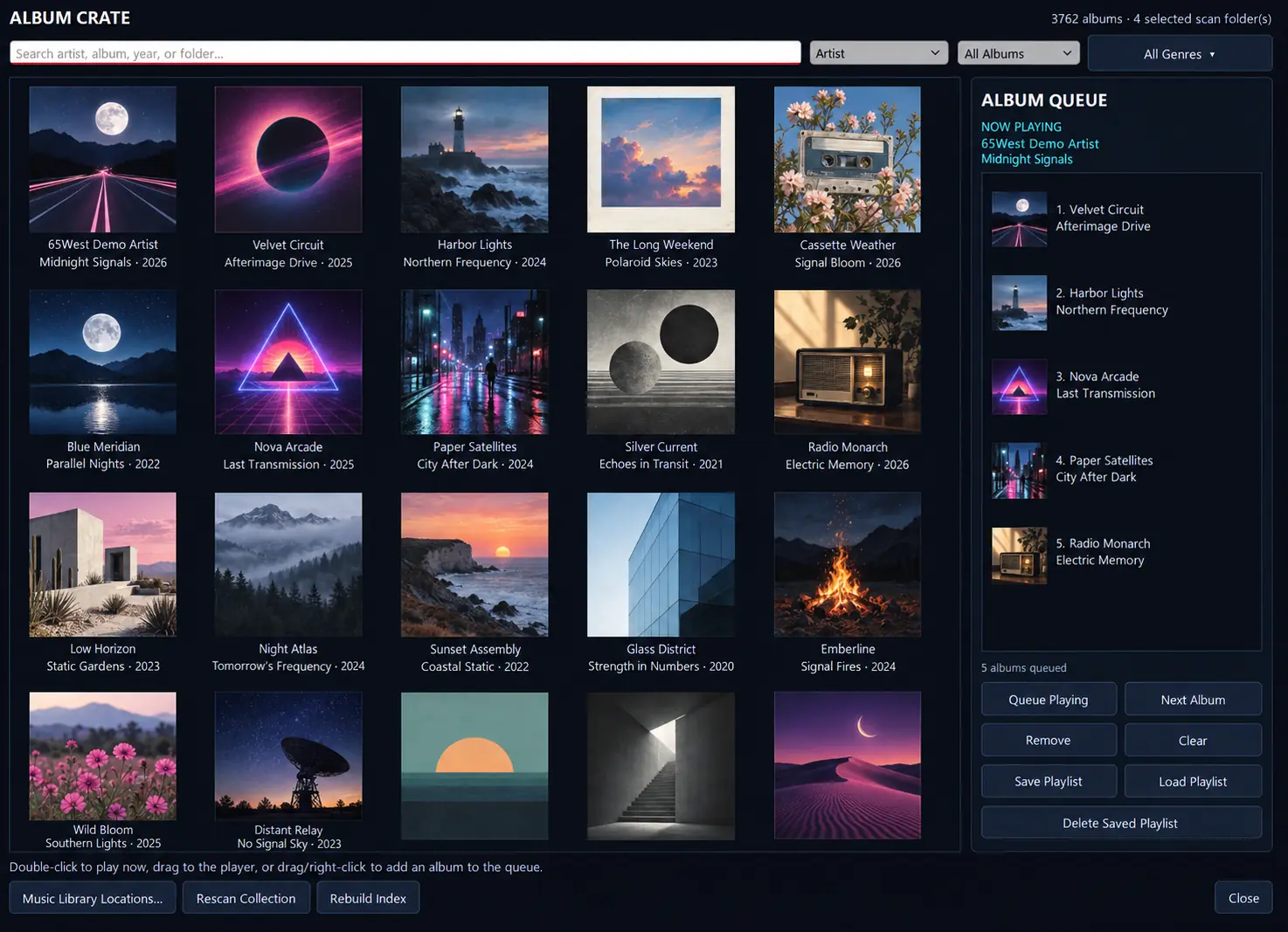Image resolution: width=1288 pixels, height=932 pixels.
Task: Select the Last Transmission triangle cover in grid
Action: click(288, 362)
